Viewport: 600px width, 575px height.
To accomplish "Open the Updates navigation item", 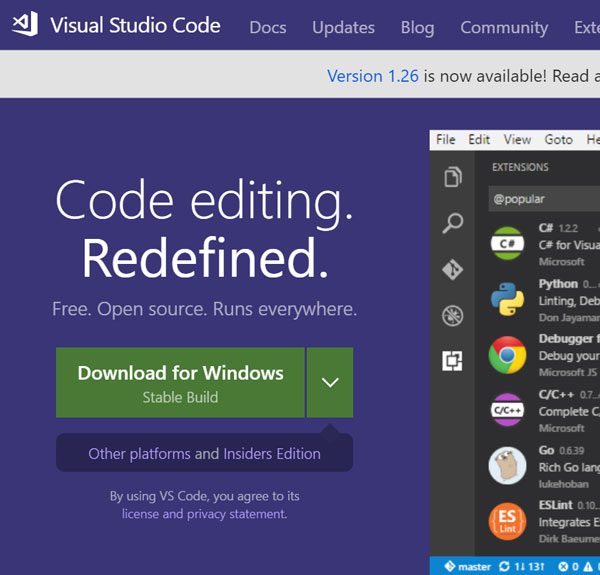I will 343,28.
